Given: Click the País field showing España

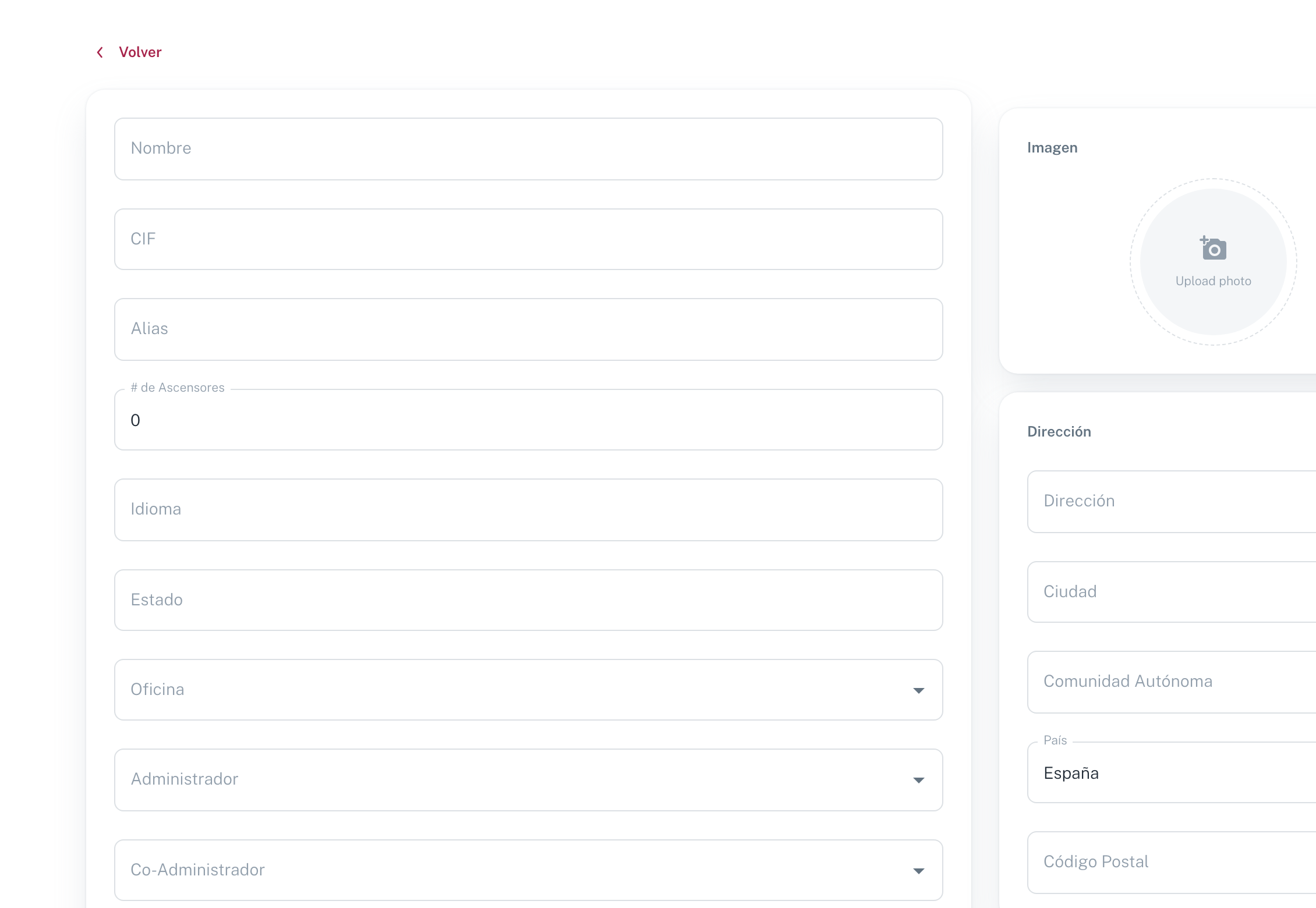Looking at the screenshot, I should coord(1172,772).
